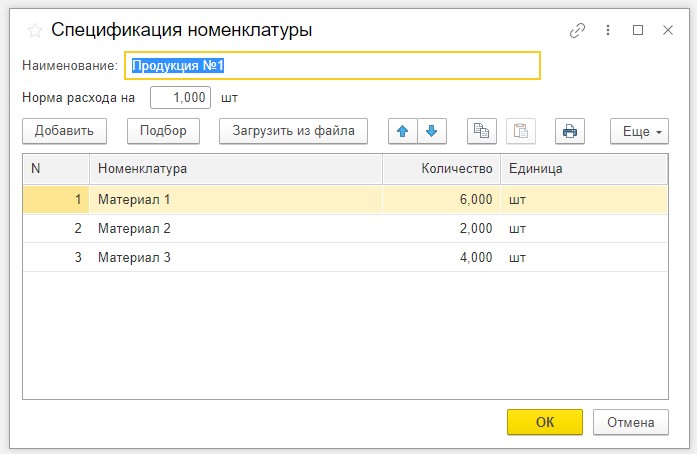This screenshot has height=454, width=697.
Task: Edit the Норма расхода на quantity field
Action: click(x=180, y=98)
